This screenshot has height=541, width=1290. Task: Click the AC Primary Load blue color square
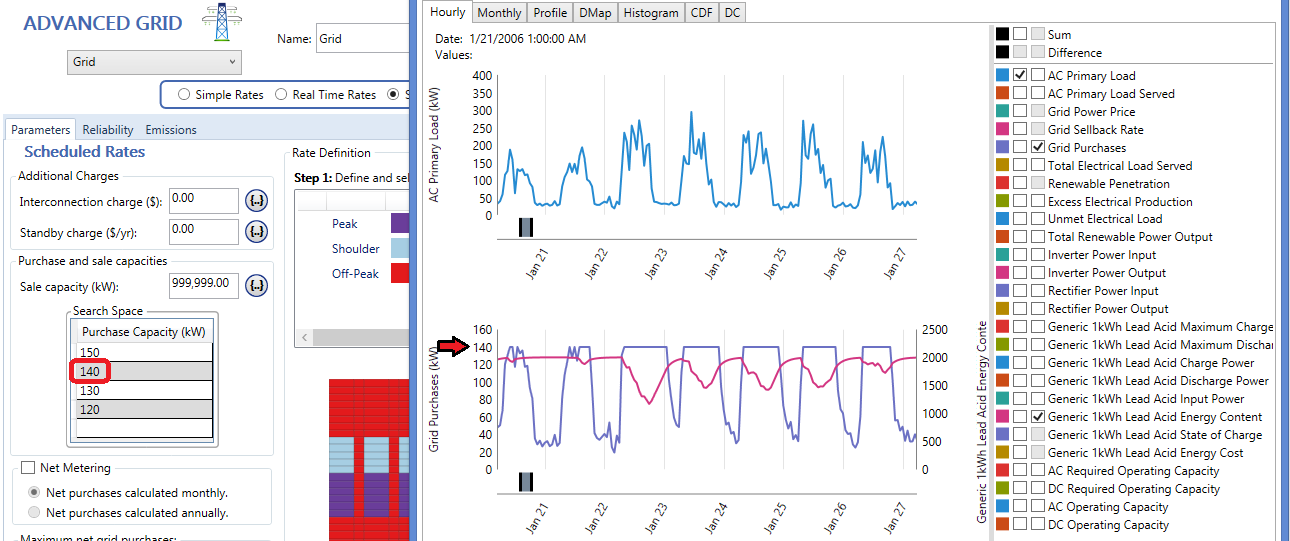tap(1002, 75)
